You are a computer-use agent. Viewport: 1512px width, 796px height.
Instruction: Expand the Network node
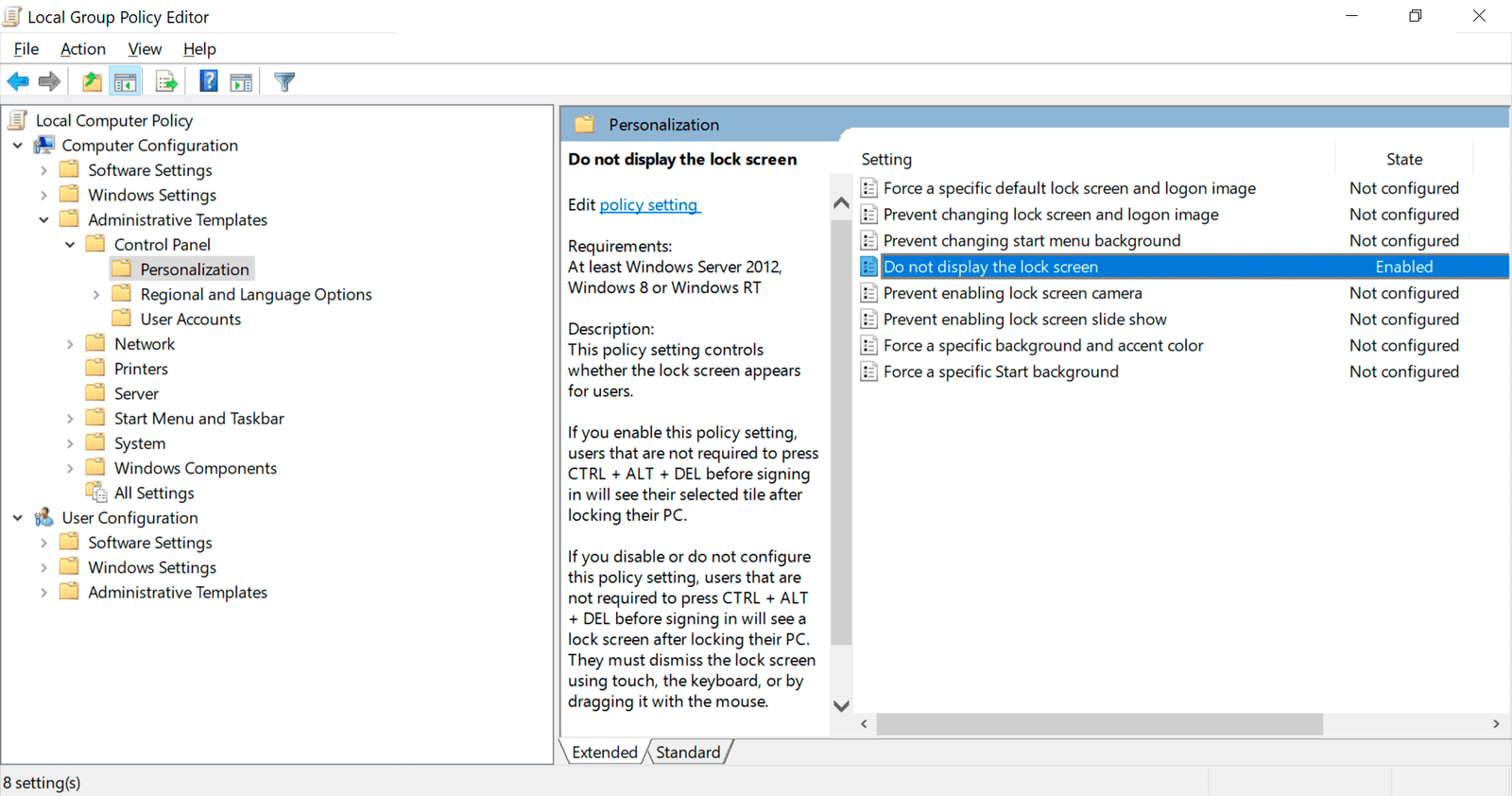[x=70, y=344]
